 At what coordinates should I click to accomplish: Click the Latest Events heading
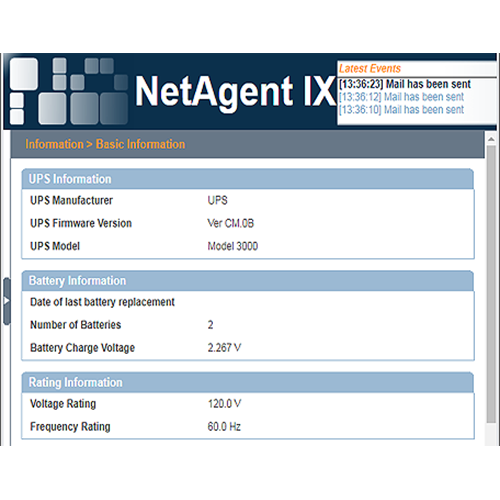[x=370, y=69]
